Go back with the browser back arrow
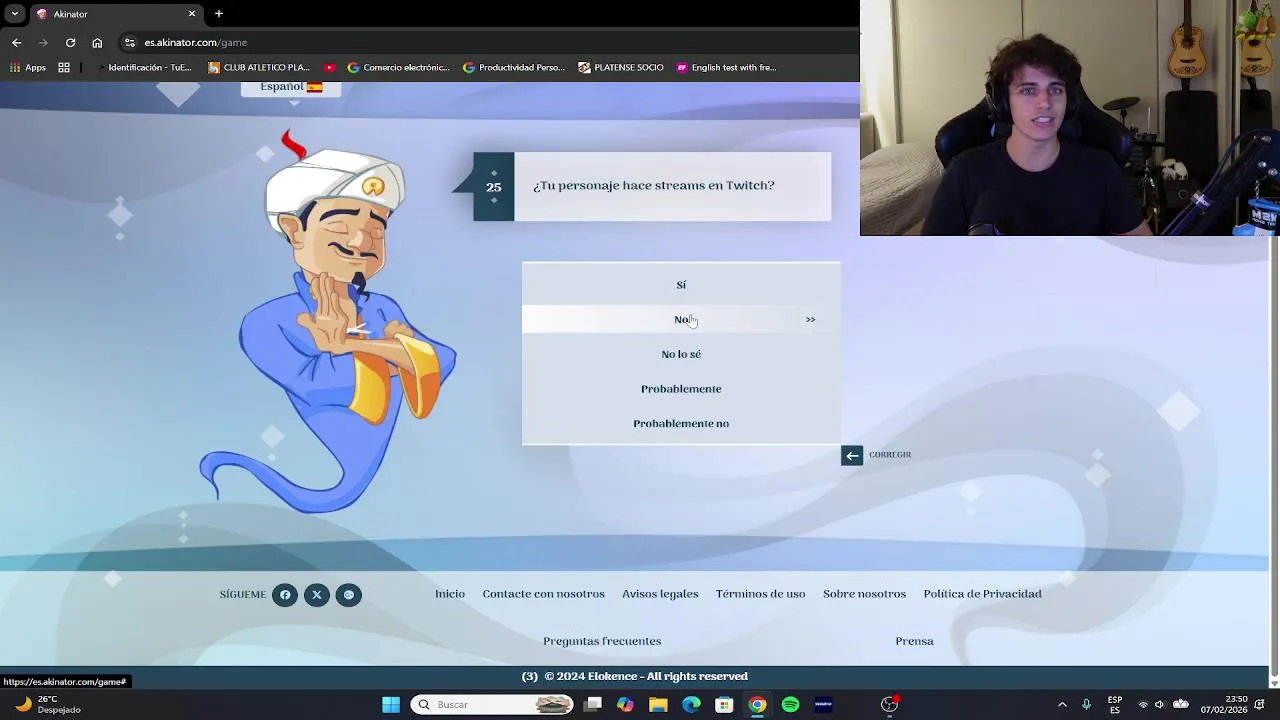The width and height of the screenshot is (1280, 720). click(x=16, y=42)
